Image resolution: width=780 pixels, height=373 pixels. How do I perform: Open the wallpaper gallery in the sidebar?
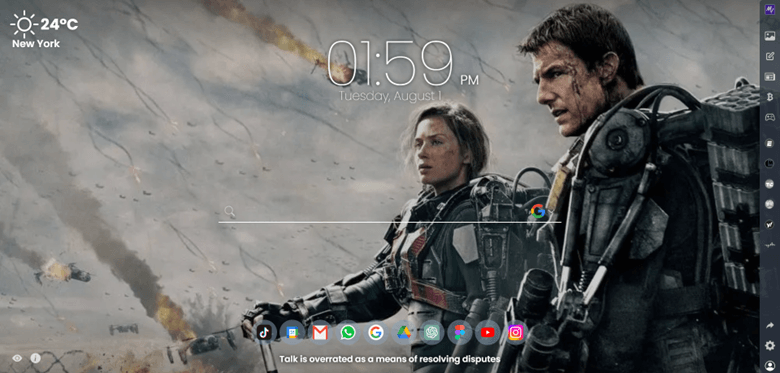click(x=770, y=36)
